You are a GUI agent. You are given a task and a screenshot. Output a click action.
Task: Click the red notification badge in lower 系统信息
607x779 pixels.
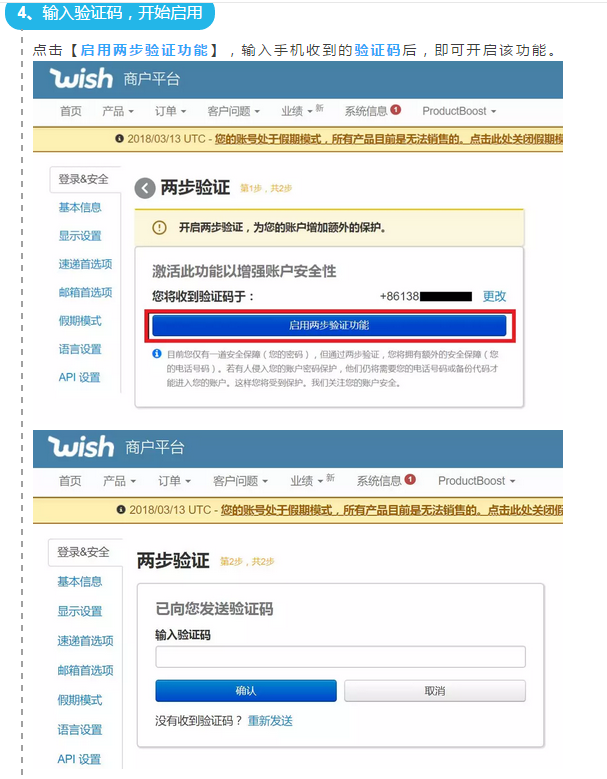410,479
